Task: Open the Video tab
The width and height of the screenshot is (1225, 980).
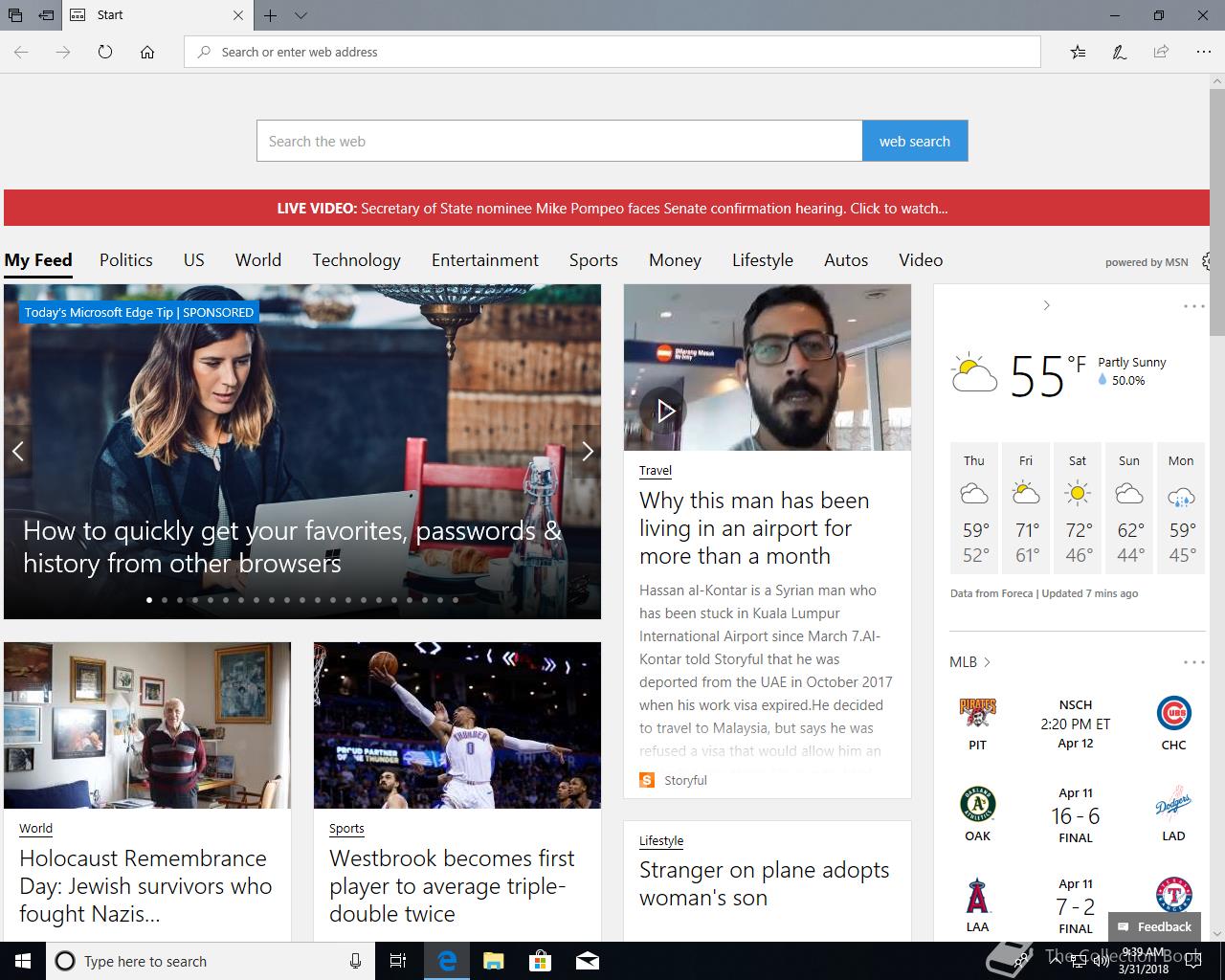Action: (x=921, y=260)
